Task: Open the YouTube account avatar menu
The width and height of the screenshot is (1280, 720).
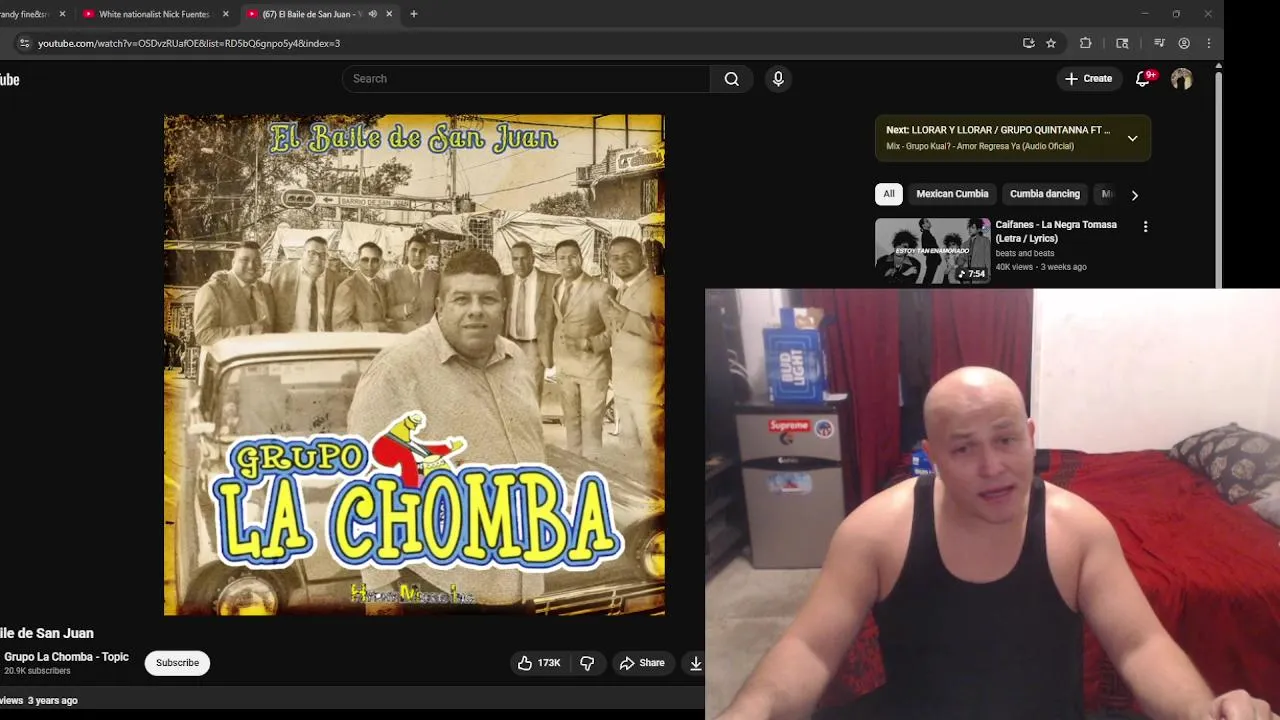Action: [x=1182, y=79]
